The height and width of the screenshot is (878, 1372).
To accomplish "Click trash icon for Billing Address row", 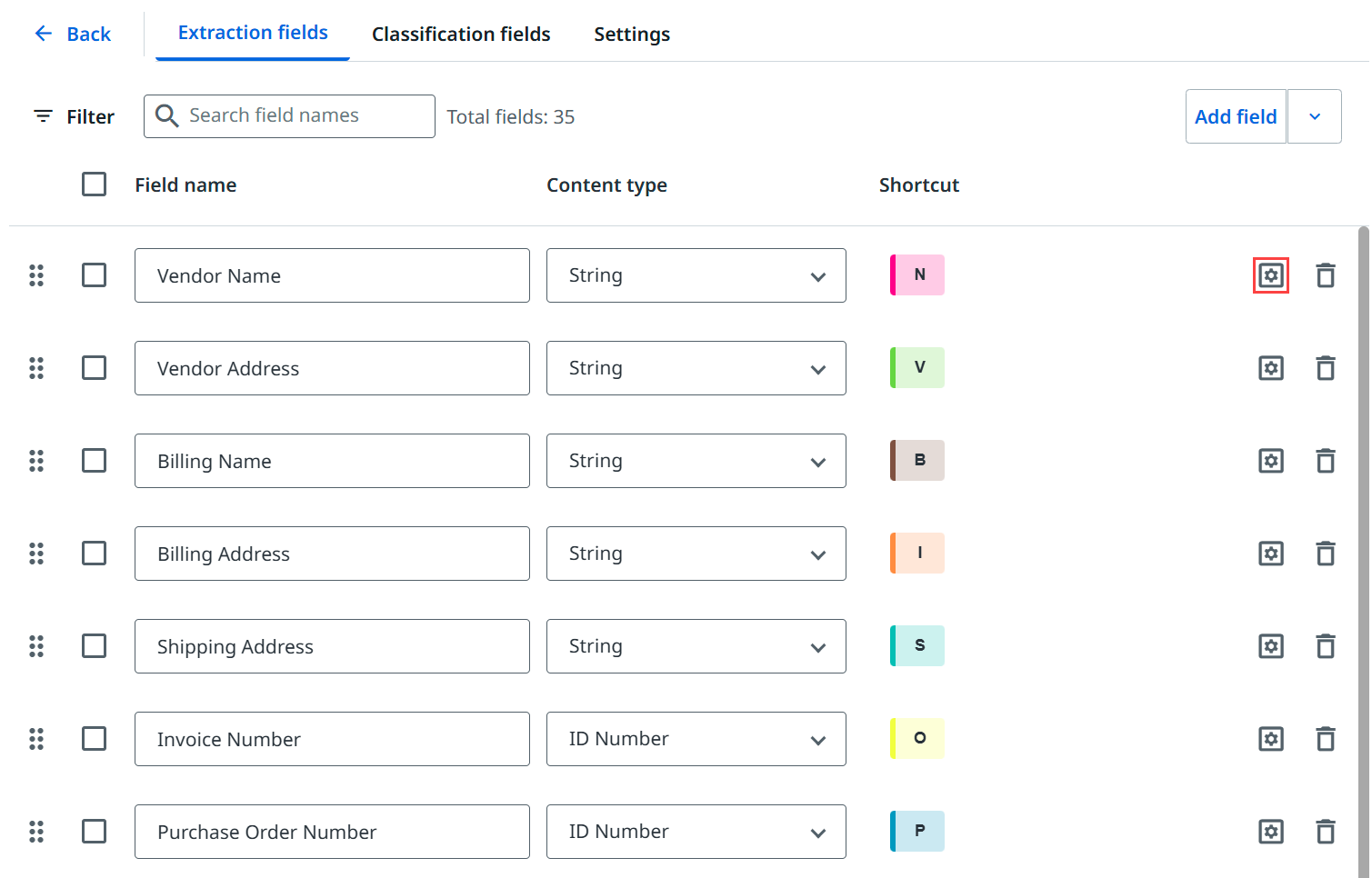I will click(1326, 554).
